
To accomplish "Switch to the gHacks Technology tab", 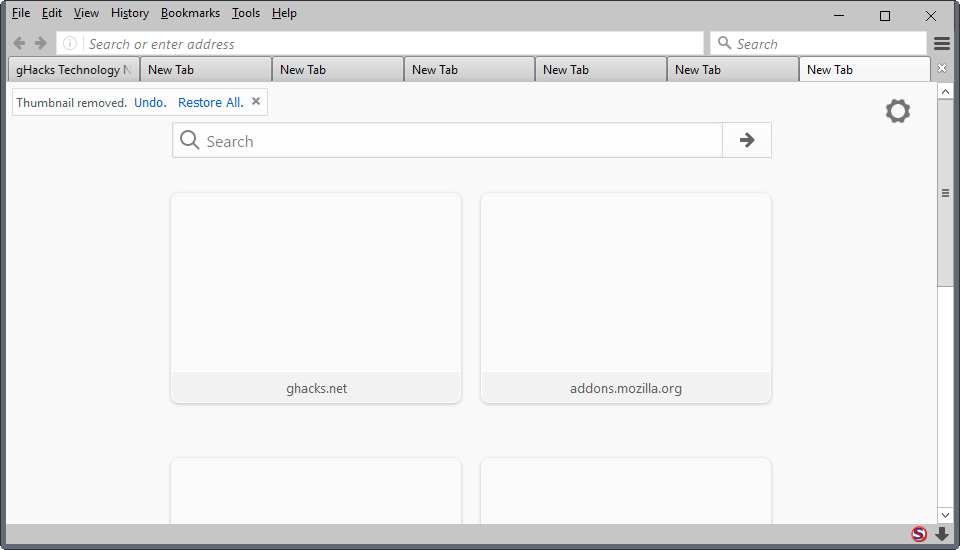I will (74, 69).
